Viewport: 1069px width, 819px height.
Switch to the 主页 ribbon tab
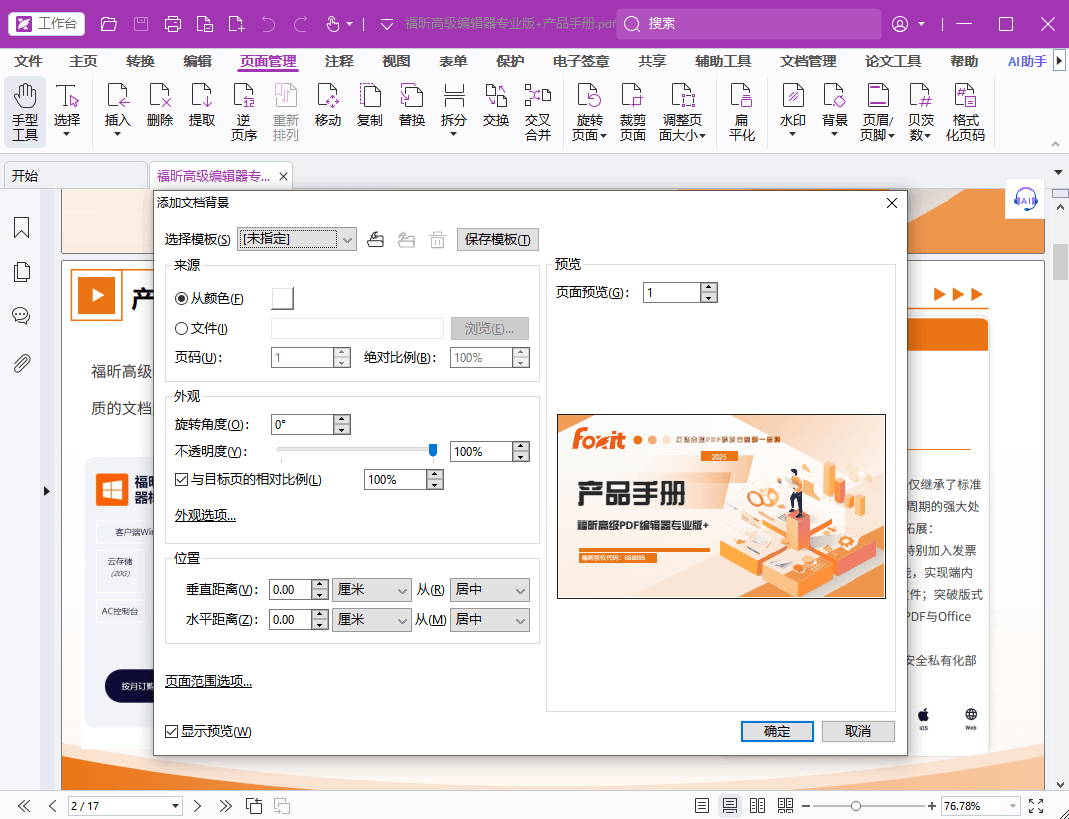point(83,61)
